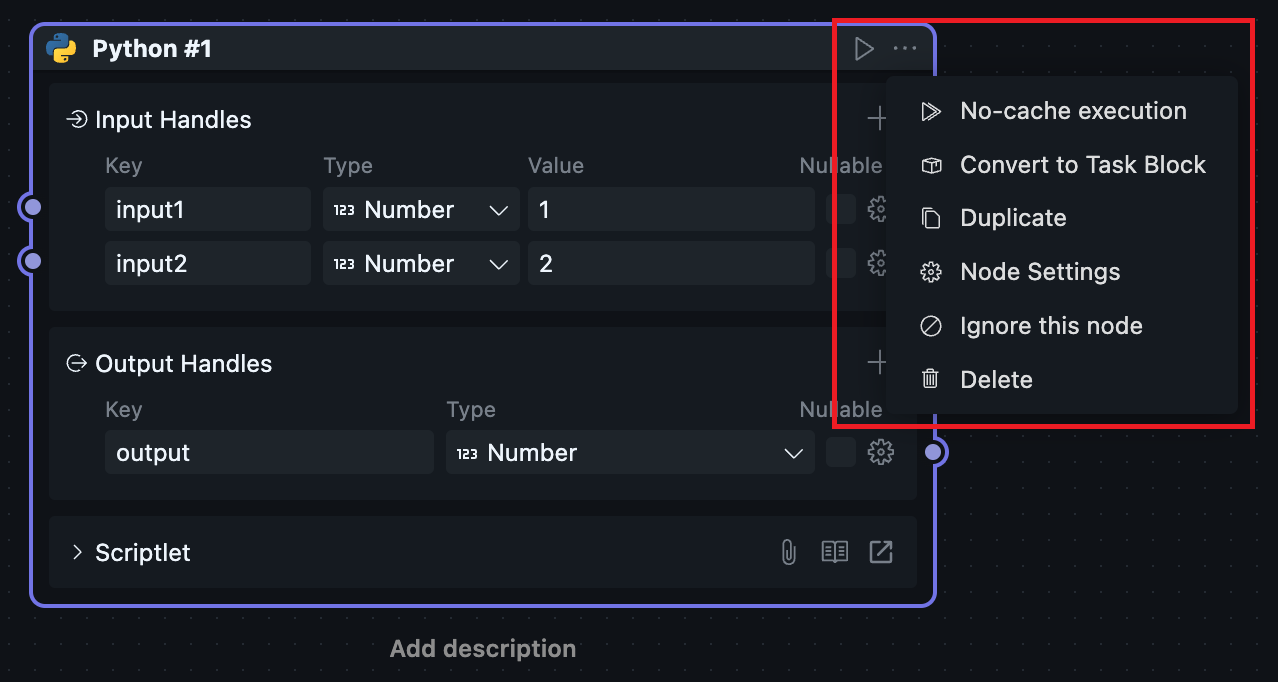Add a new output handle
1278x682 pixels.
pyautogui.click(x=877, y=363)
